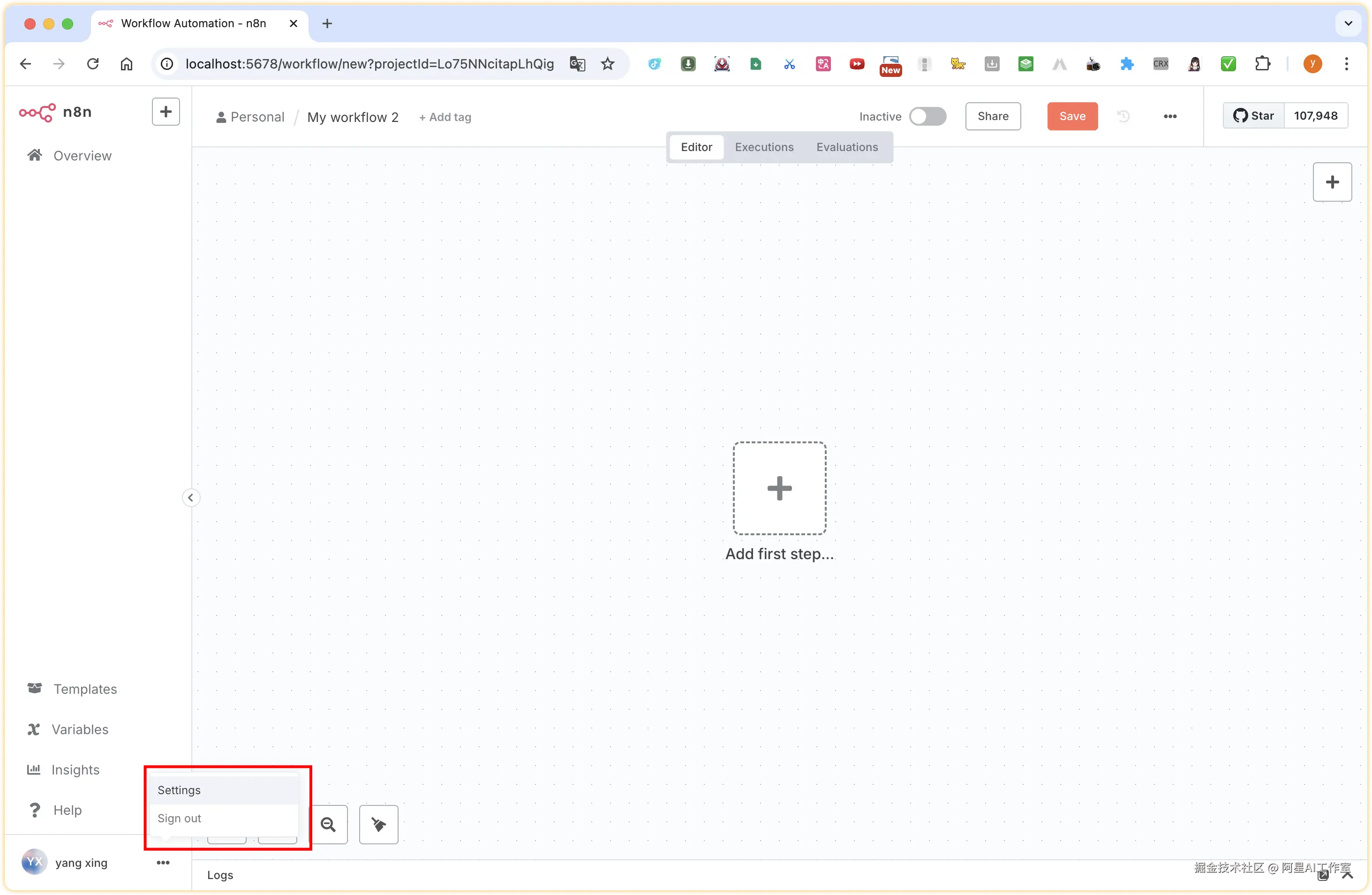The height and width of the screenshot is (895, 1372).
Task: Click the Add first step box
Action: pos(779,488)
